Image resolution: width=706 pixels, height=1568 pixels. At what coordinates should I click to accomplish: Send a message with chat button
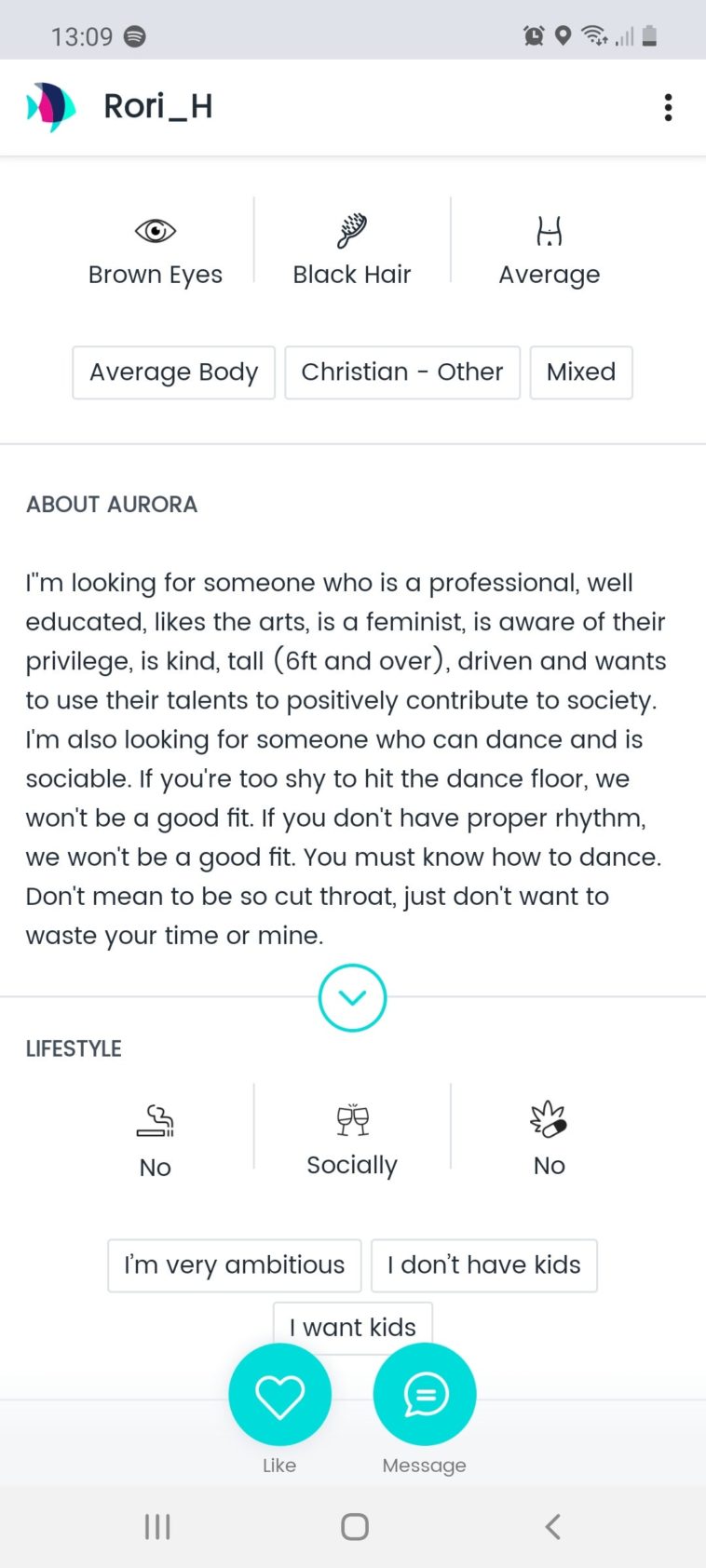tap(425, 1395)
